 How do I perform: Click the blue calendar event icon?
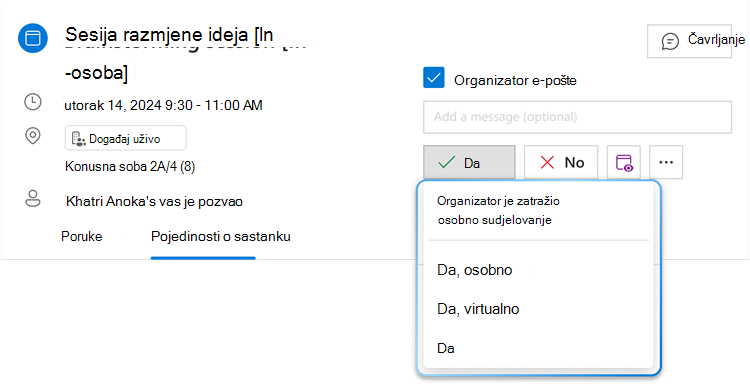click(x=33, y=38)
